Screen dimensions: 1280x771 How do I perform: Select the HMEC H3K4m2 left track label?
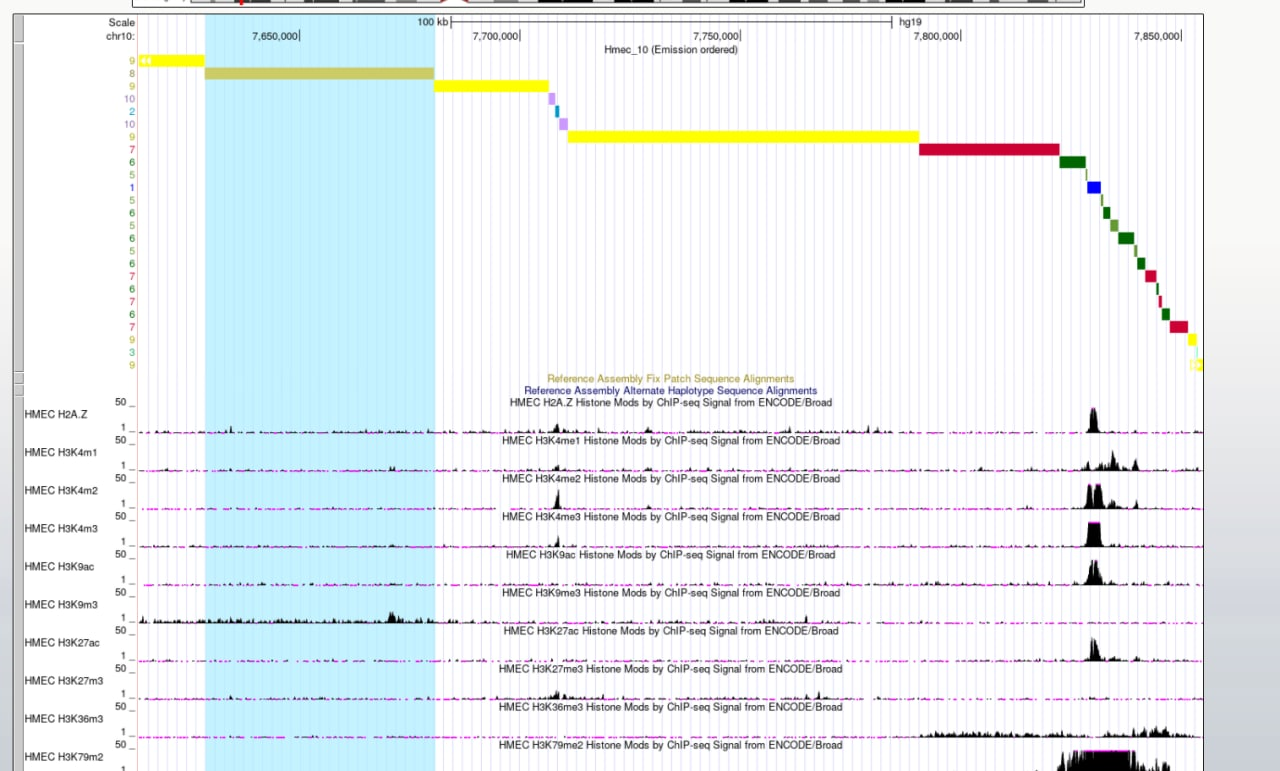pos(60,490)
